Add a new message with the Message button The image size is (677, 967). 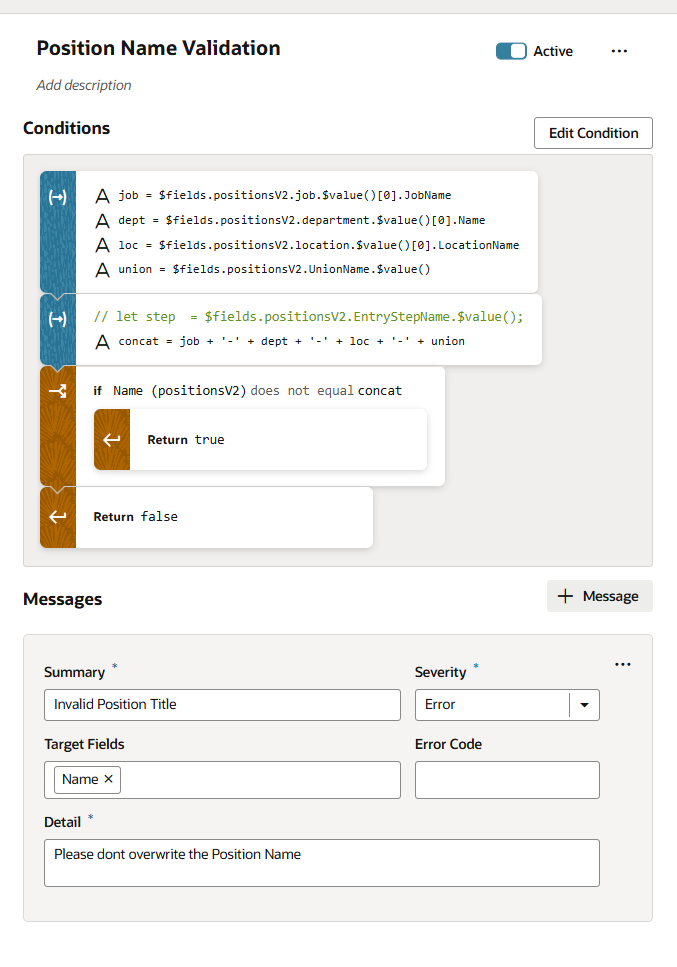599,595
